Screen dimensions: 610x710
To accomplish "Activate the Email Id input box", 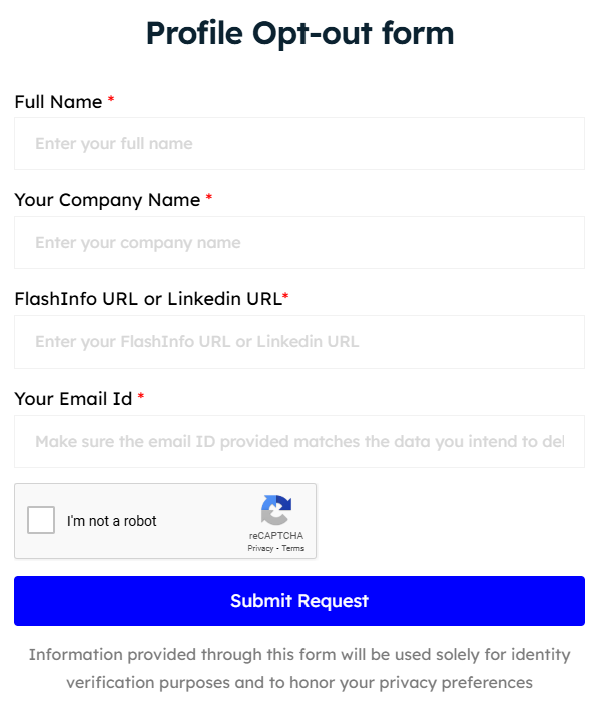I will coord(299,442).
